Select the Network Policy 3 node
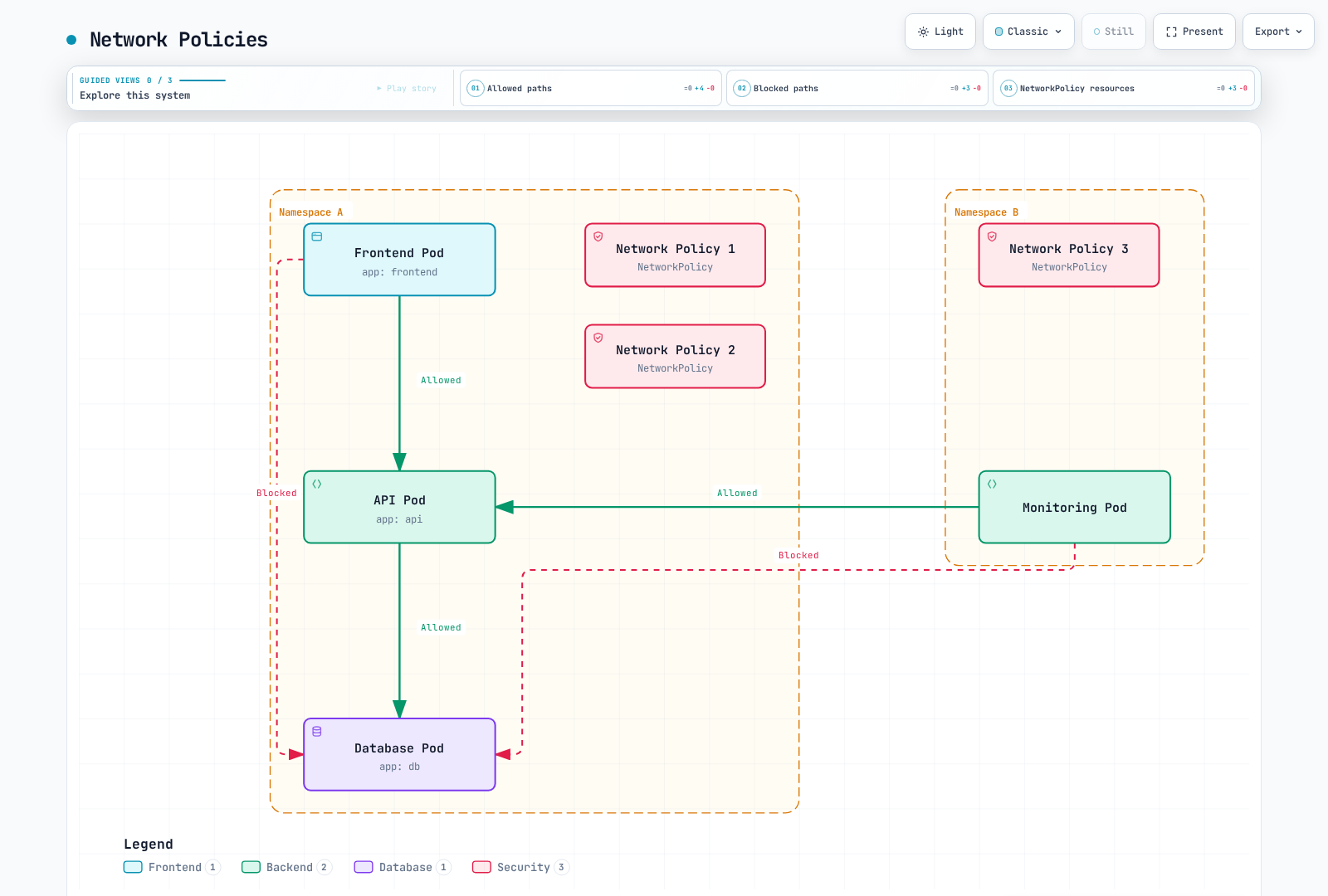The width and height of the screenshot is (1328, 896). point(1069,255)
